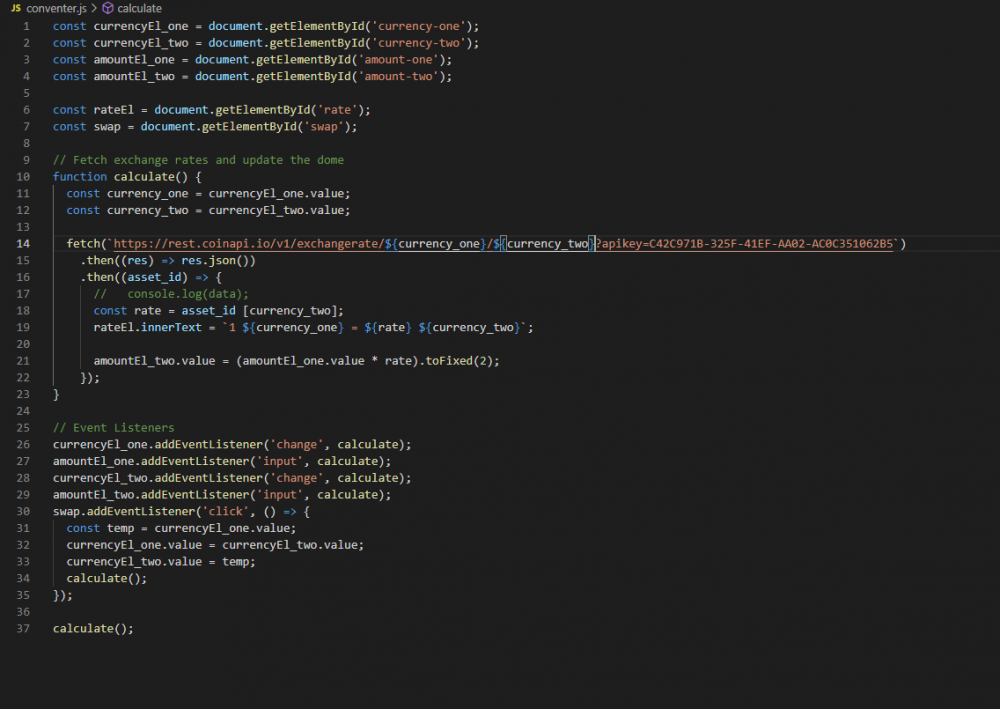Click currencyEl_one.addEventListener on line 26

coord(158,444)
